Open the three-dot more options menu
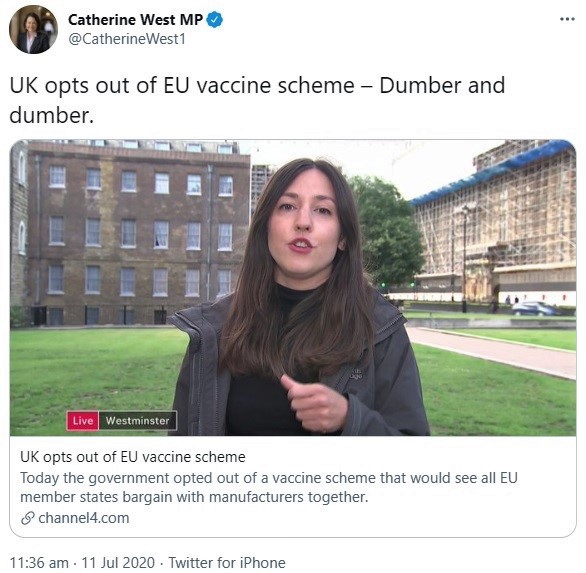The image size is (586, 573). pyautogui.click(x=567, y=19)
